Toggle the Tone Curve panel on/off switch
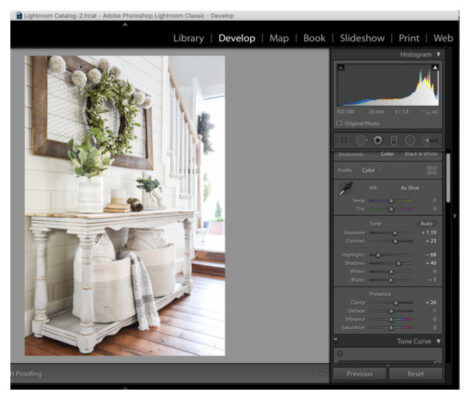The width and height of the screenshot is (470, 400). pyautogui.click(x=336, y=339)
